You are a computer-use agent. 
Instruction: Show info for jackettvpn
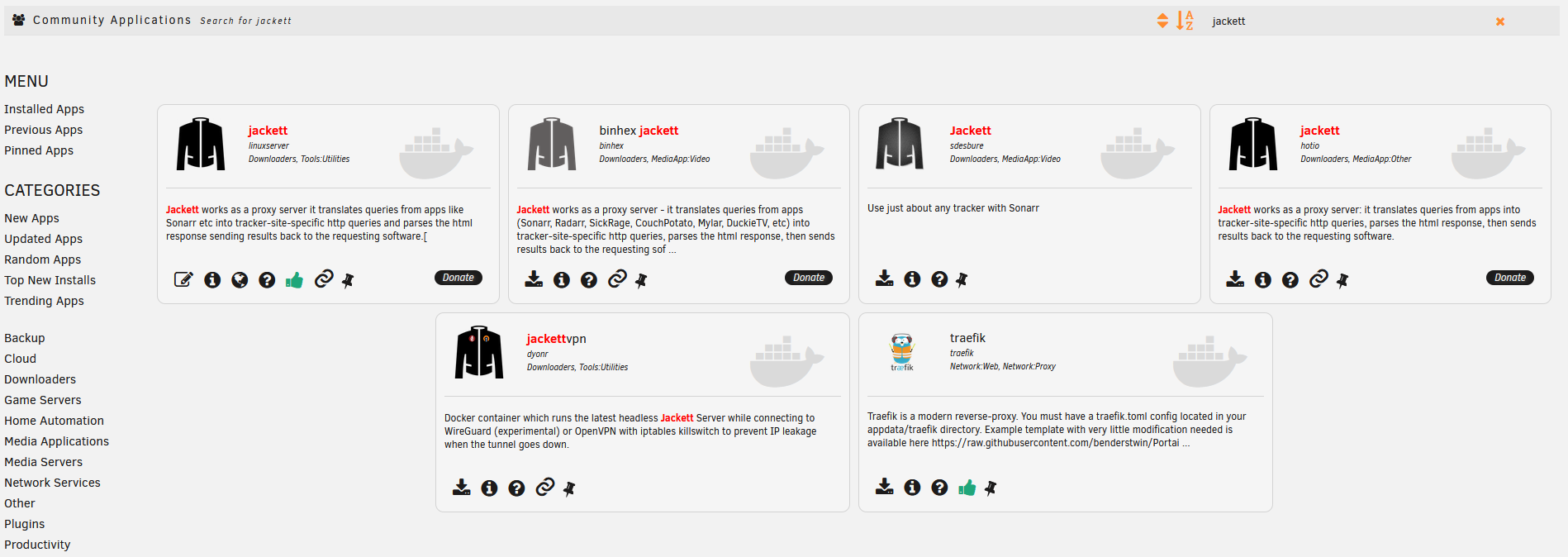(489, 488)
